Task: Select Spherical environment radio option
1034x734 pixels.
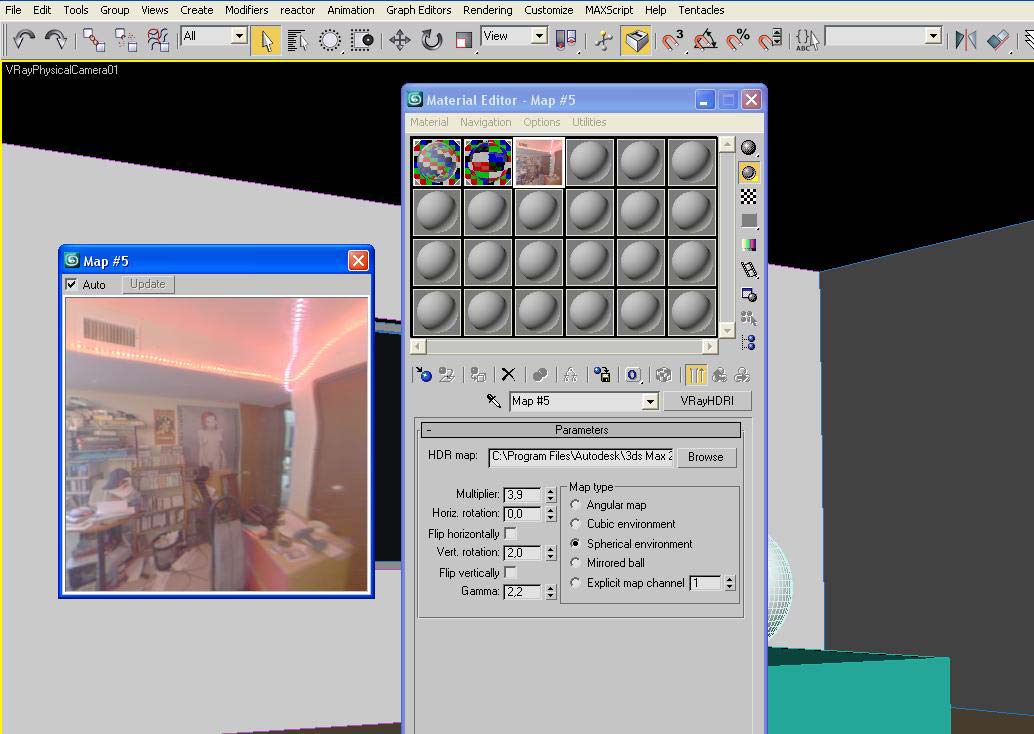Action: (576, 543)
